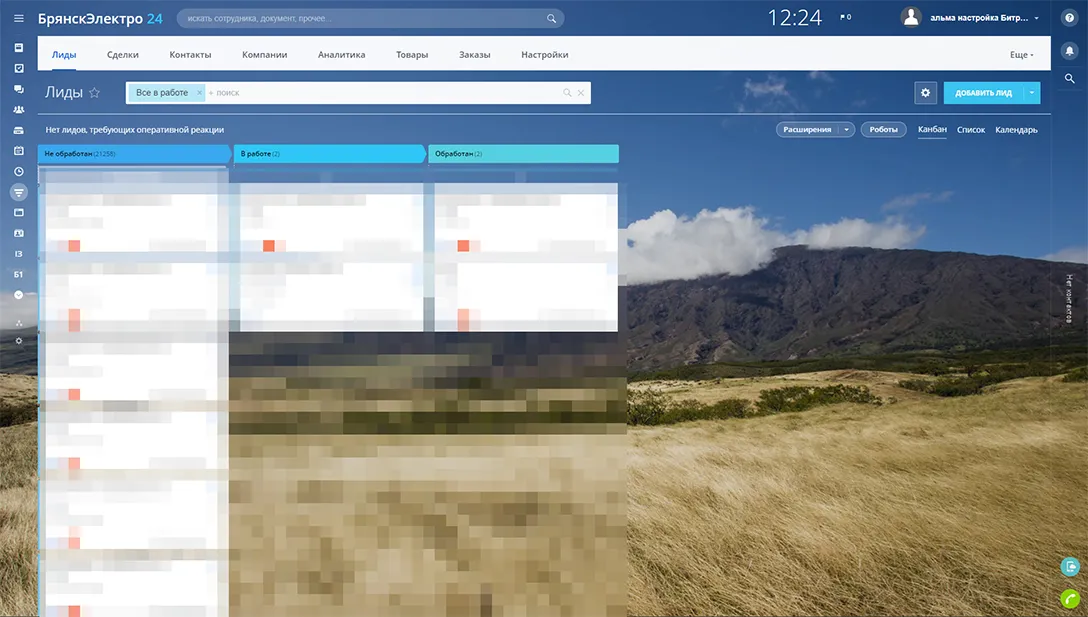Open the Роботы button

click(x=883, y=130)
